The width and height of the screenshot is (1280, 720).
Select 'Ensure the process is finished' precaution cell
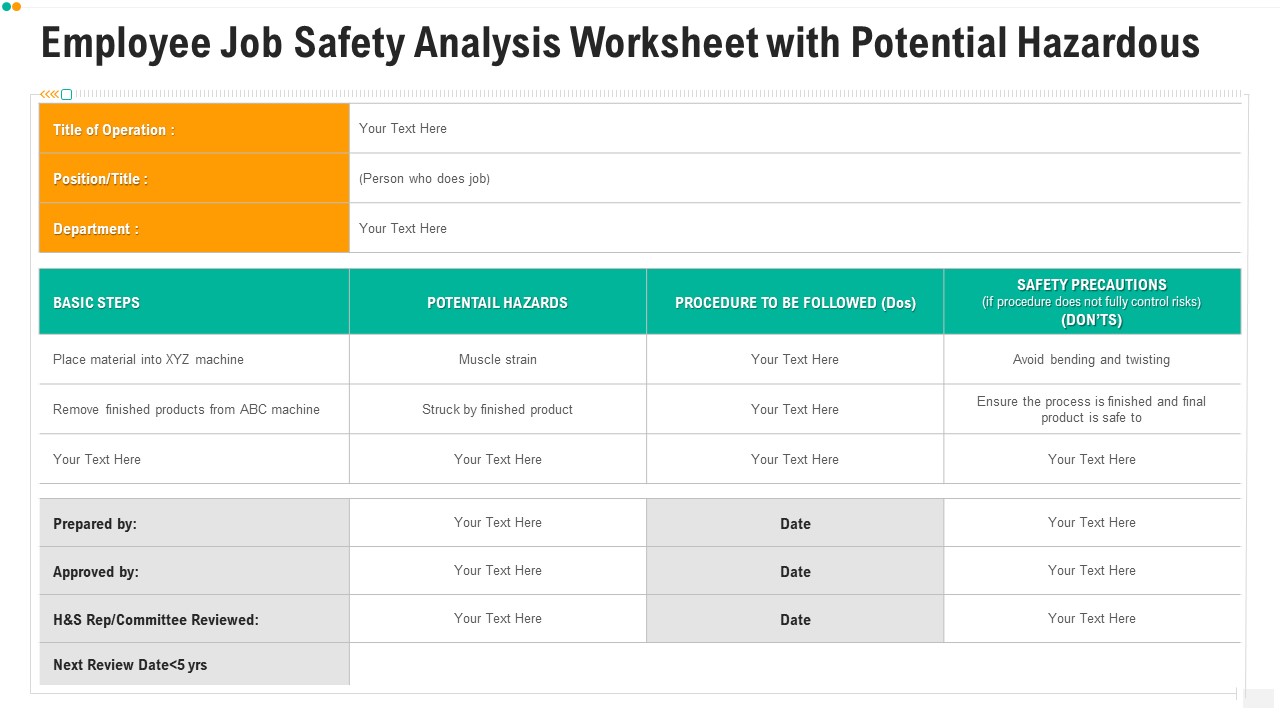point(1092,409)
